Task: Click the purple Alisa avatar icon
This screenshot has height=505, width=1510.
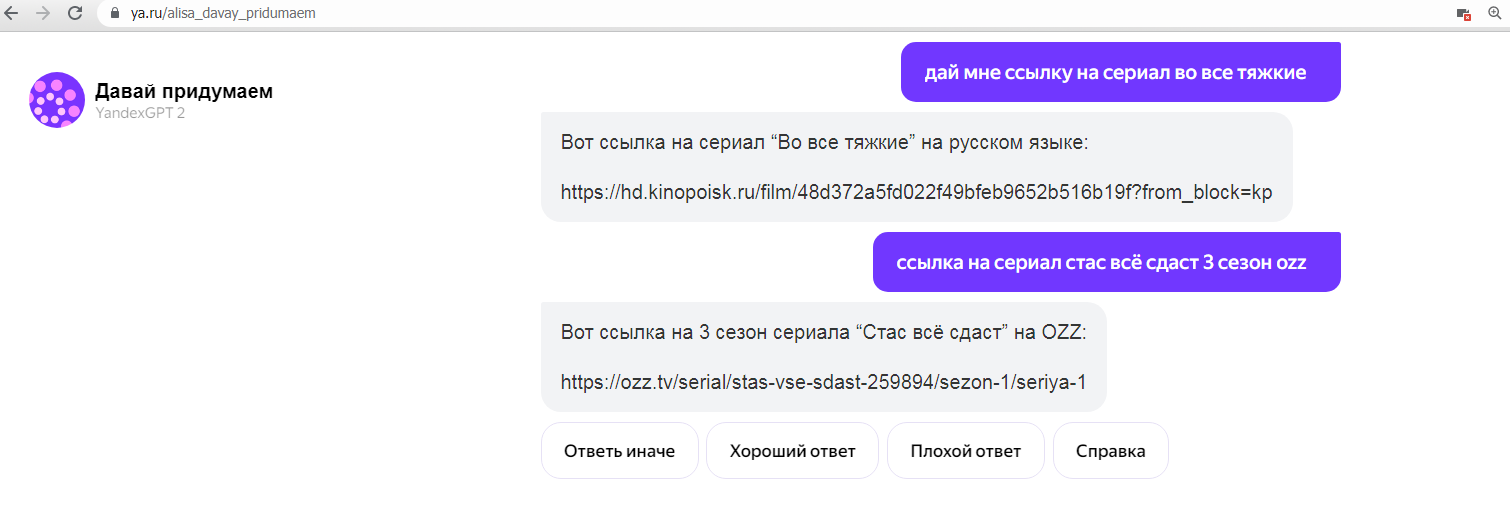Action: tap(57, 100)
